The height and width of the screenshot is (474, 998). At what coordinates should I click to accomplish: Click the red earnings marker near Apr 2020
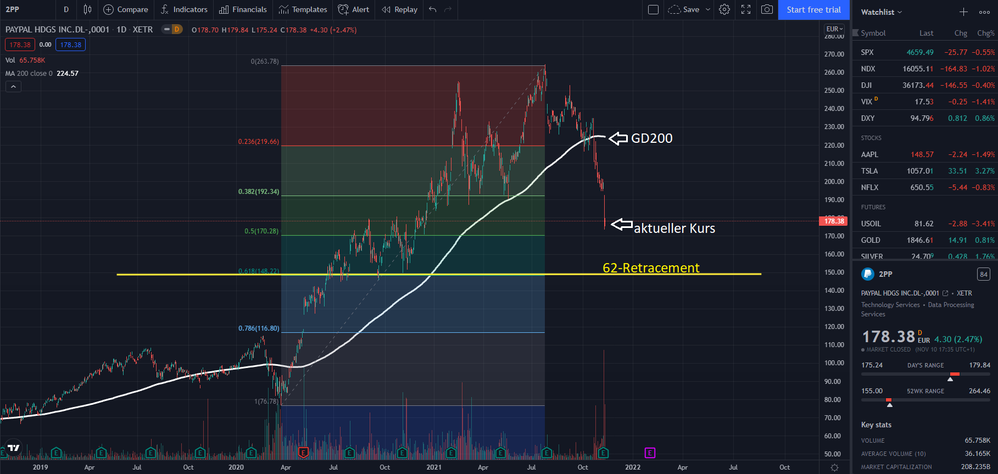pos(303,452)
